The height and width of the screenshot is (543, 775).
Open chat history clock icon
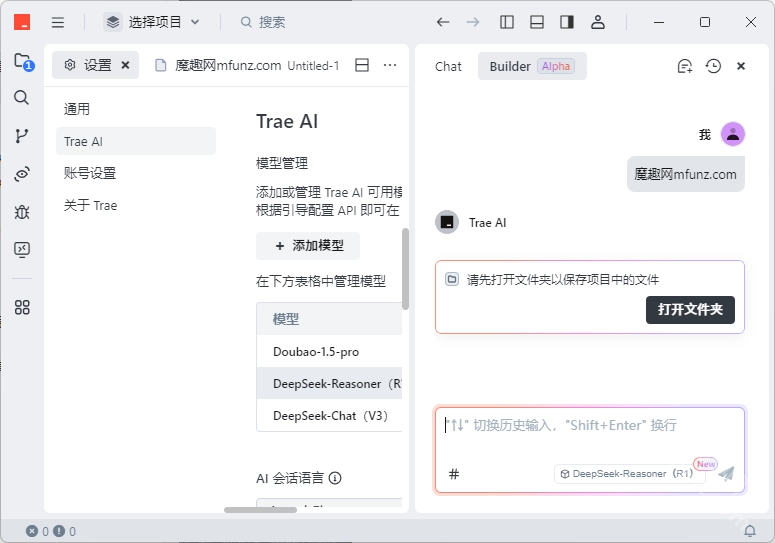[713, 66]
